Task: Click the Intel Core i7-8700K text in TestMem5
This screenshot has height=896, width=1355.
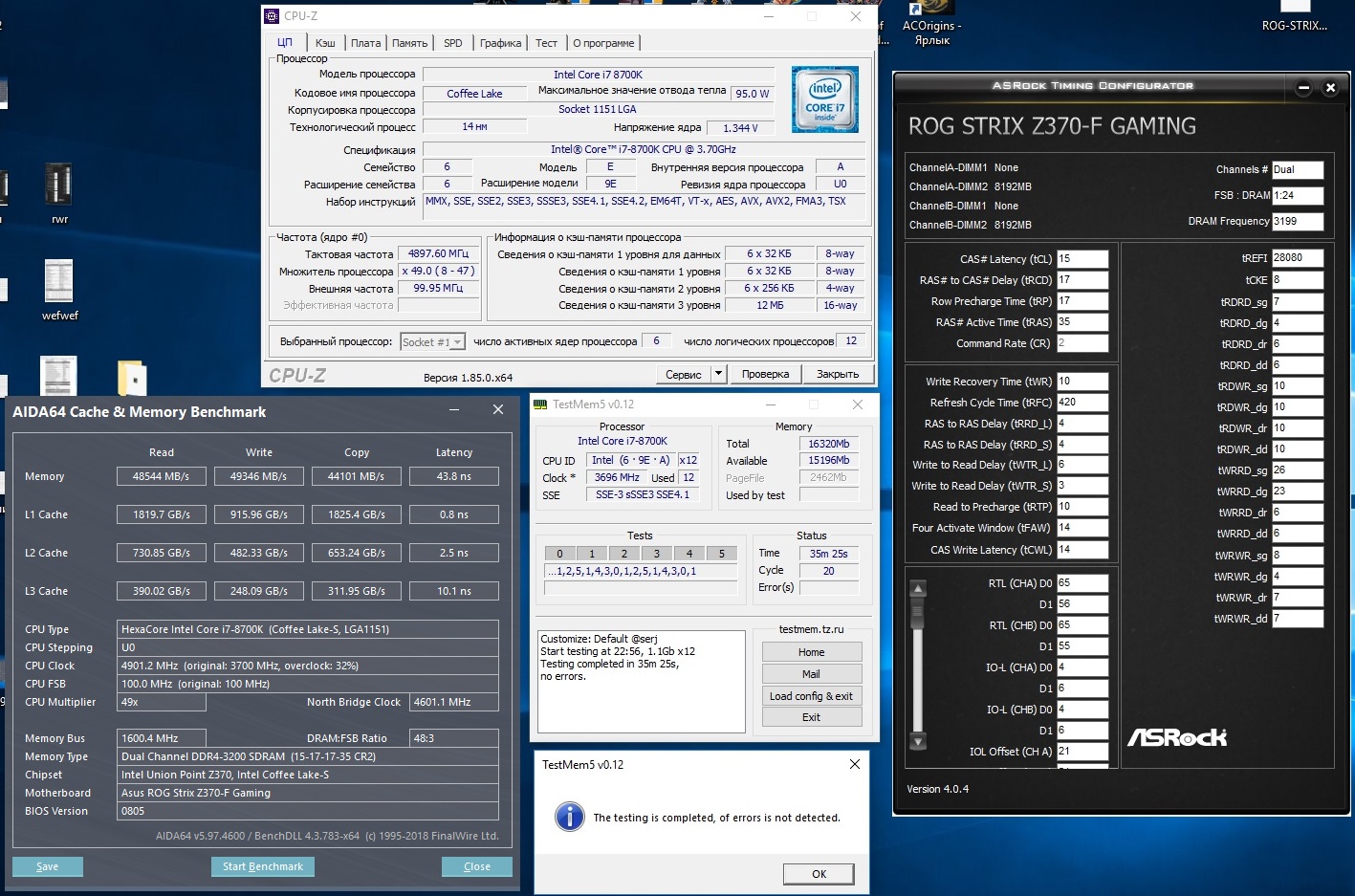Action: coord(623,441)
